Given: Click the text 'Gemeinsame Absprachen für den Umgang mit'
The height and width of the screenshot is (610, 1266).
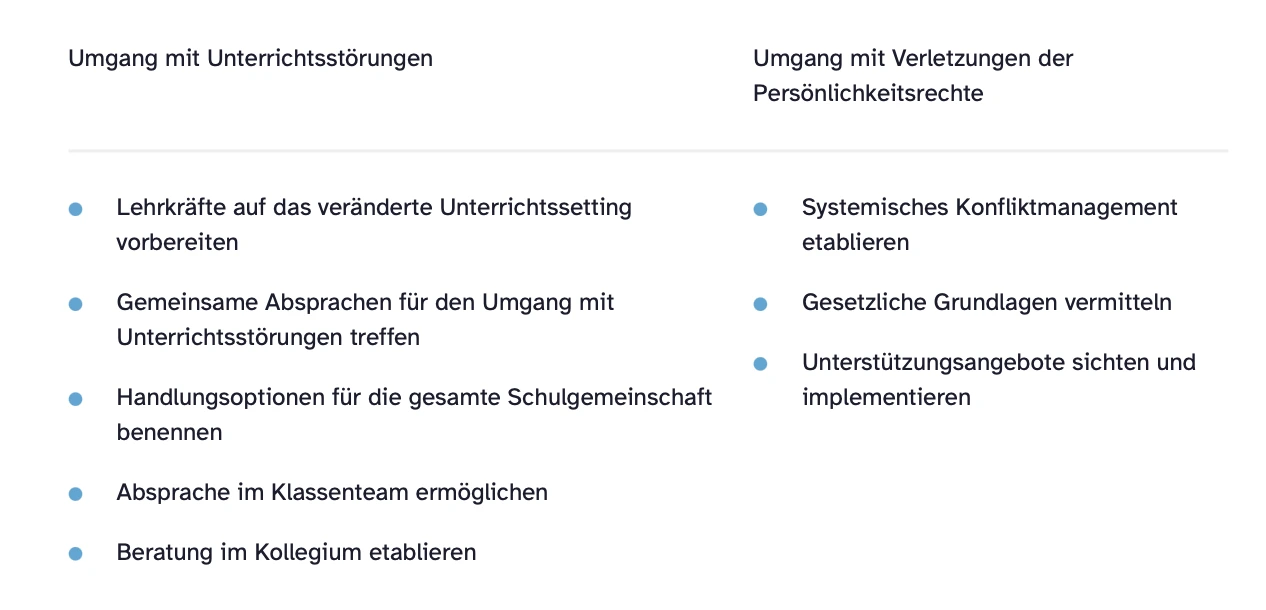Looking at the screenshot, I should coord(365,302).
